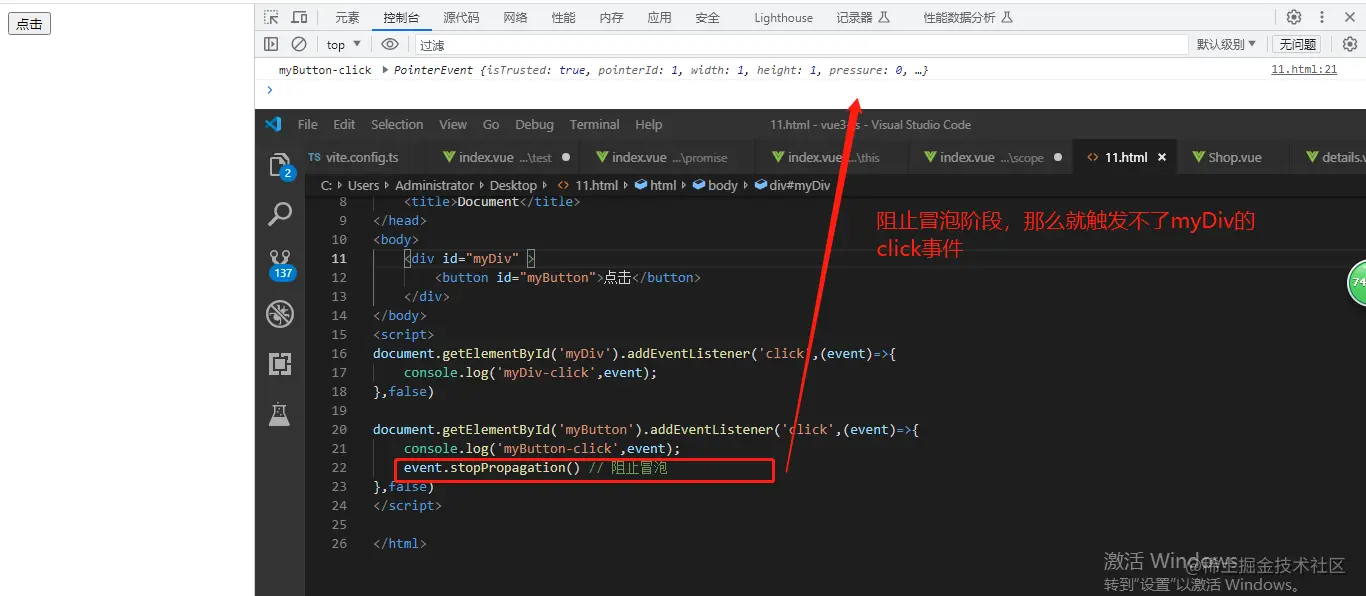Open VS Code Explorer icon
The width and height of the screenshot is (1366, 596).
(x=280, y=166)
